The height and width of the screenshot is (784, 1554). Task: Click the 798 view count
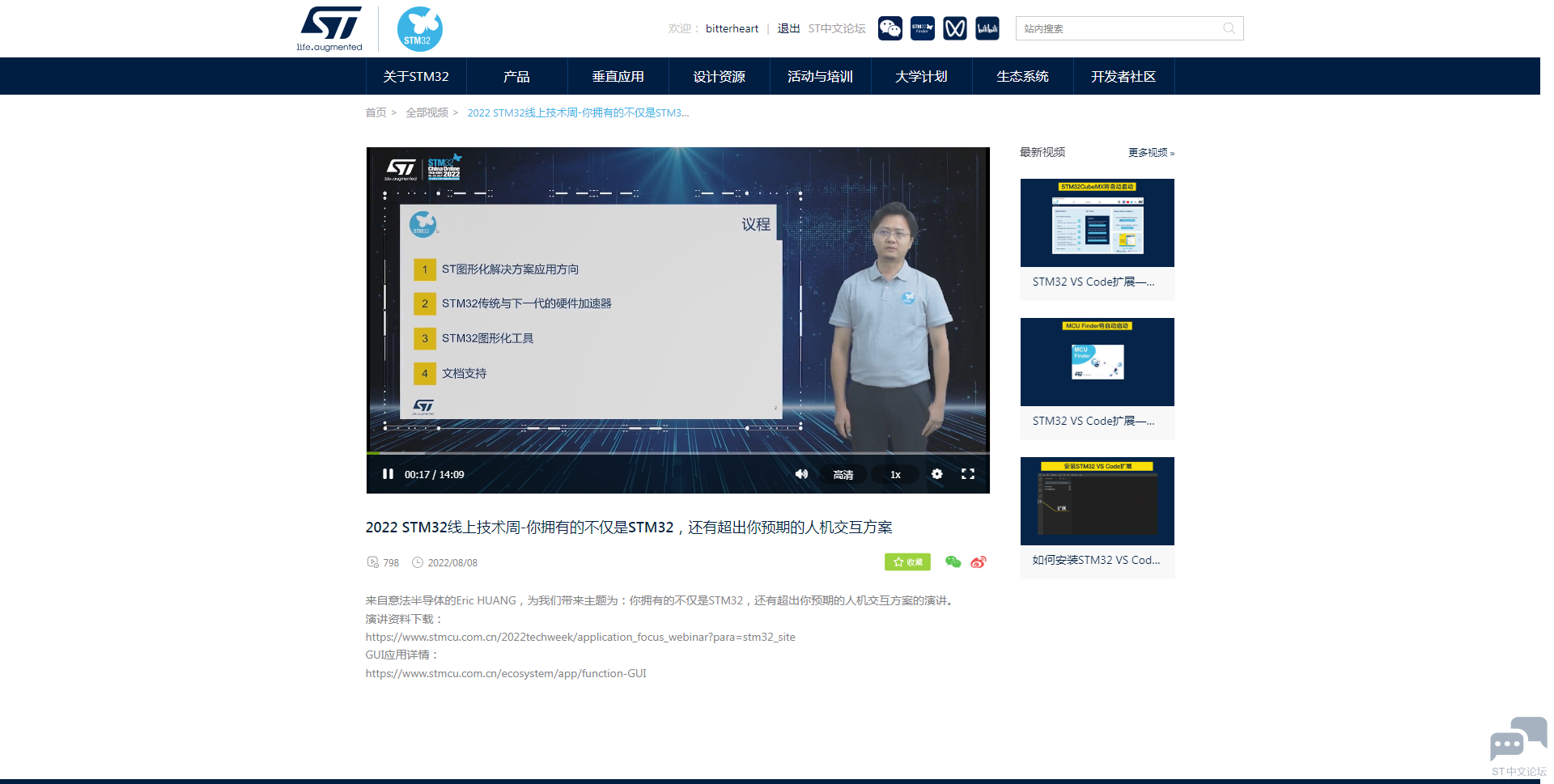[x=391, y=563]
